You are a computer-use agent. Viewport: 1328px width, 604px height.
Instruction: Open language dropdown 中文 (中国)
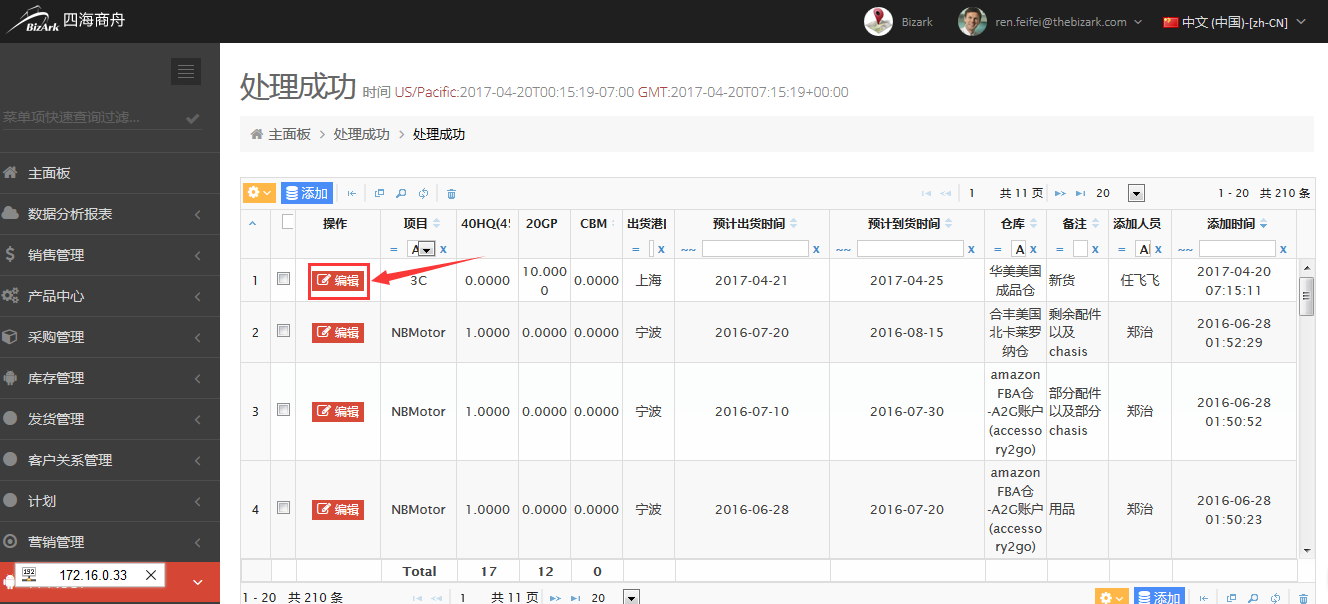tap(1235, 21)
